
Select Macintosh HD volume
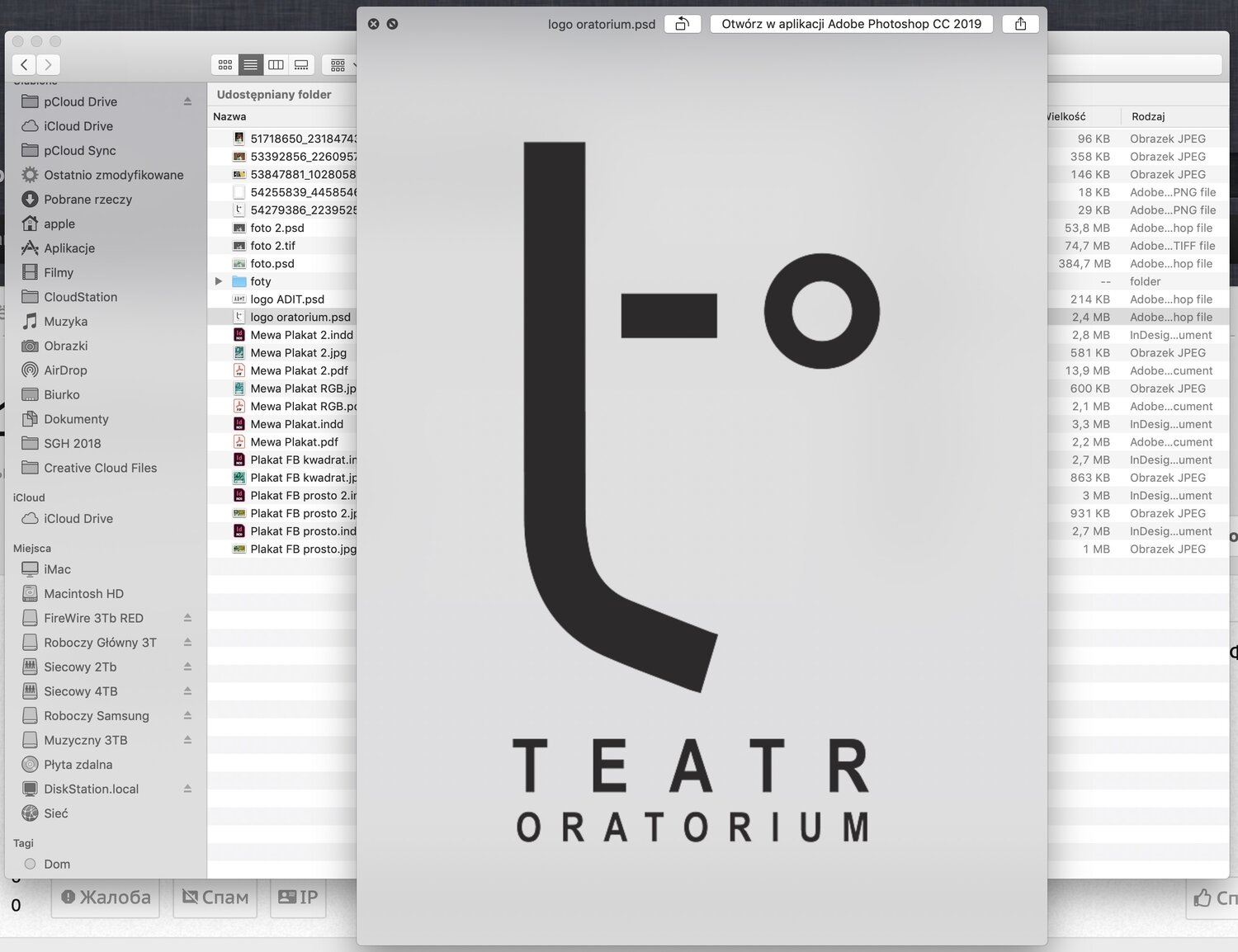click(x=83, y=593)
